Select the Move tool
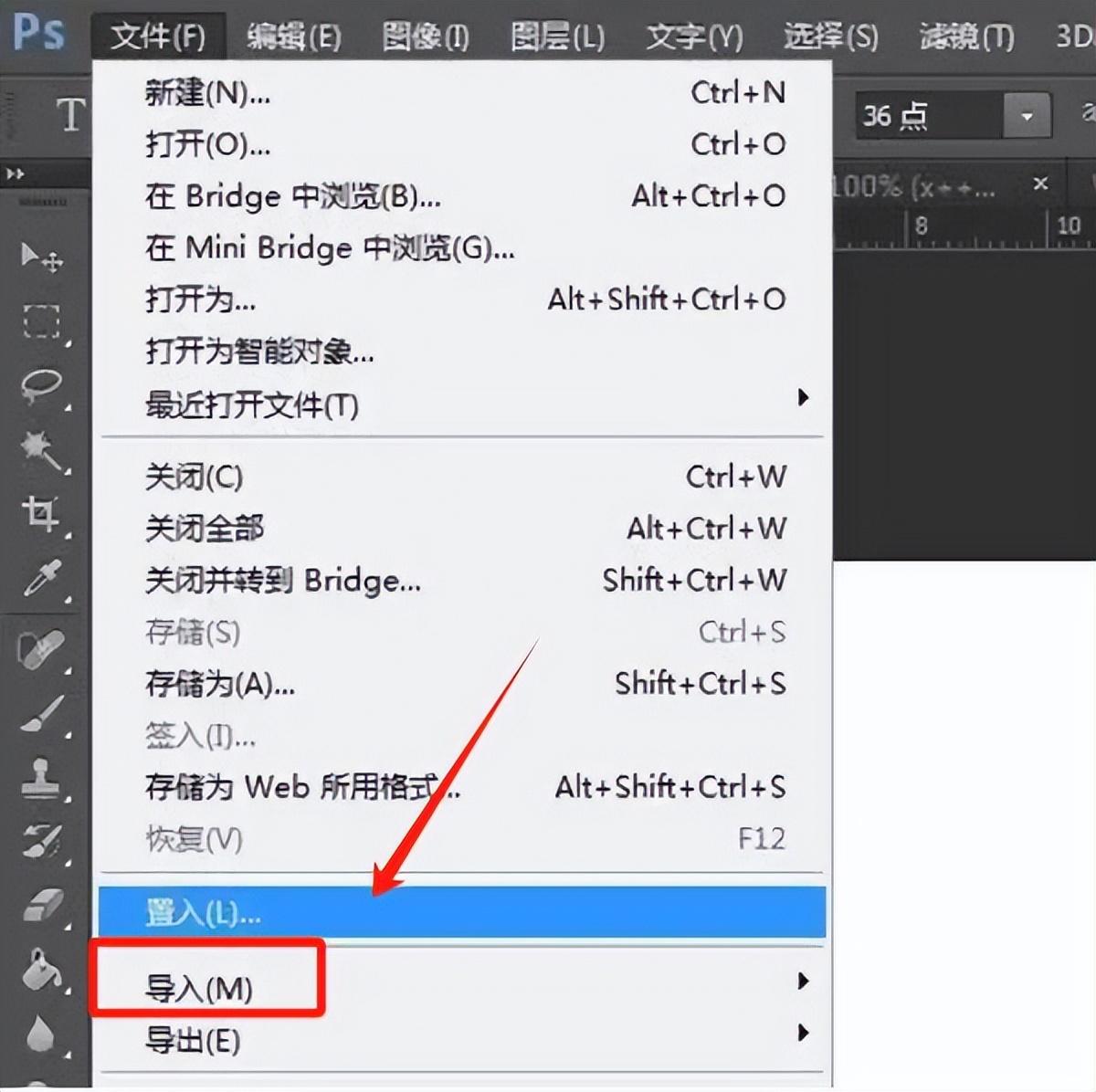The width and height of the screenshot is (1096, 1092). coord(42,257)
